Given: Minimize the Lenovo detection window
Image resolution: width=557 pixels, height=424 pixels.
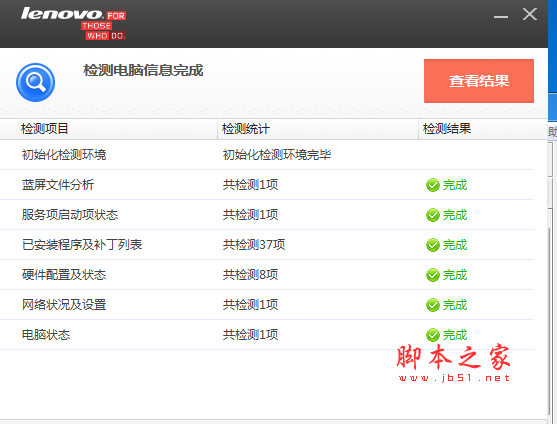Looking at the screenshot, I should (501, 16).
